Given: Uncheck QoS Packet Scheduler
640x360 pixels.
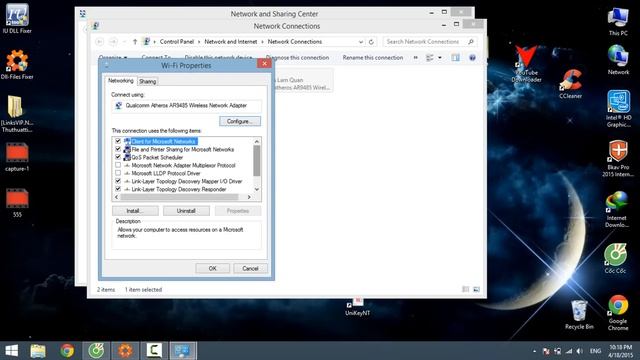Looking at the screenshot, I should pyautogui.click(x=118, y=157).
